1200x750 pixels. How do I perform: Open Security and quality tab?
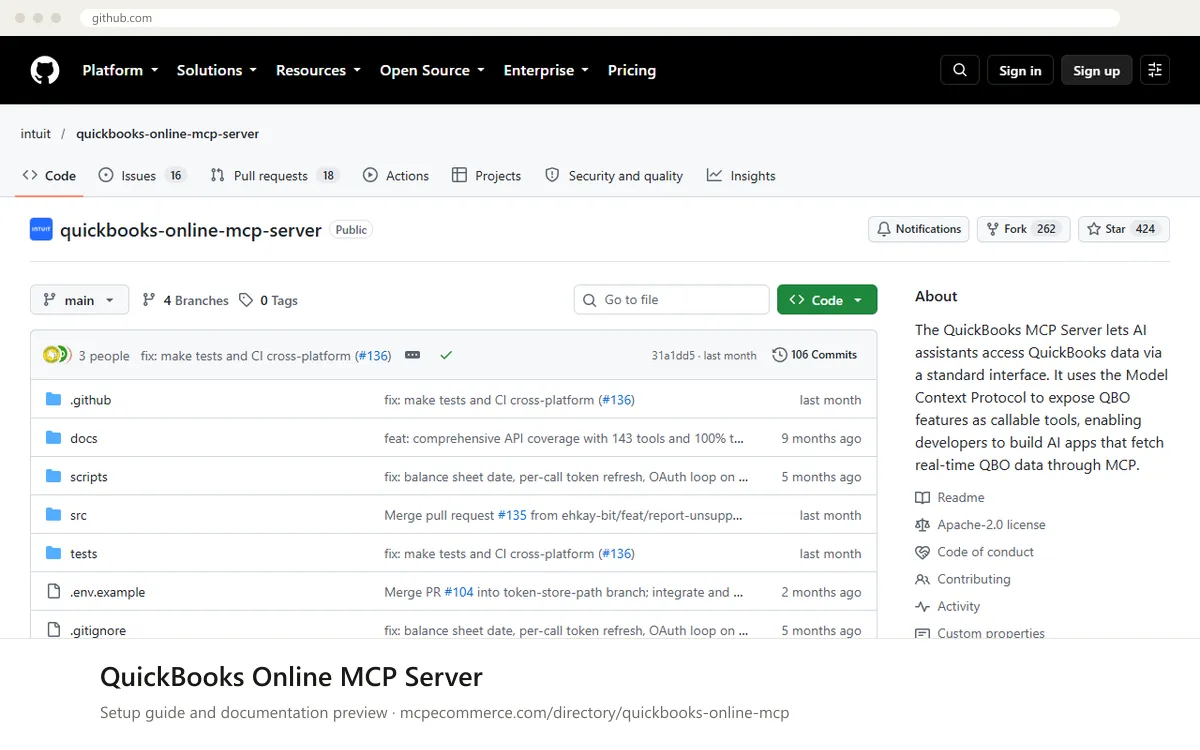[x=614, y=176]
